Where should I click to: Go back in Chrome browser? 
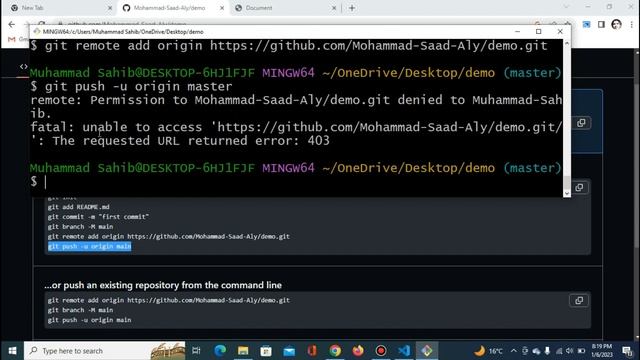click(x=11, y=24)
